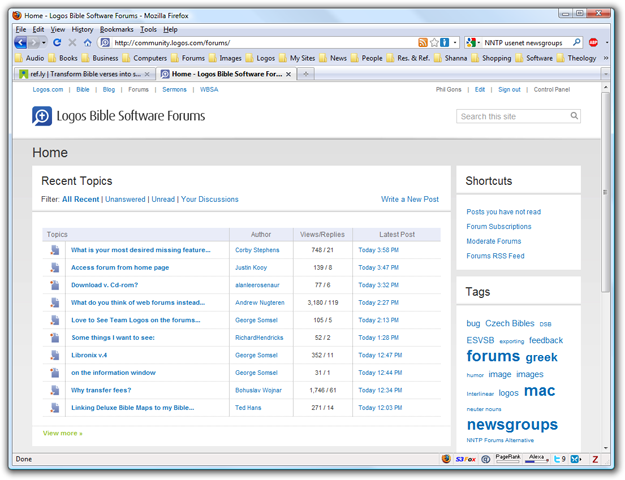Click the topic icon beside Why transfer fees?

(x=55, y=390)
